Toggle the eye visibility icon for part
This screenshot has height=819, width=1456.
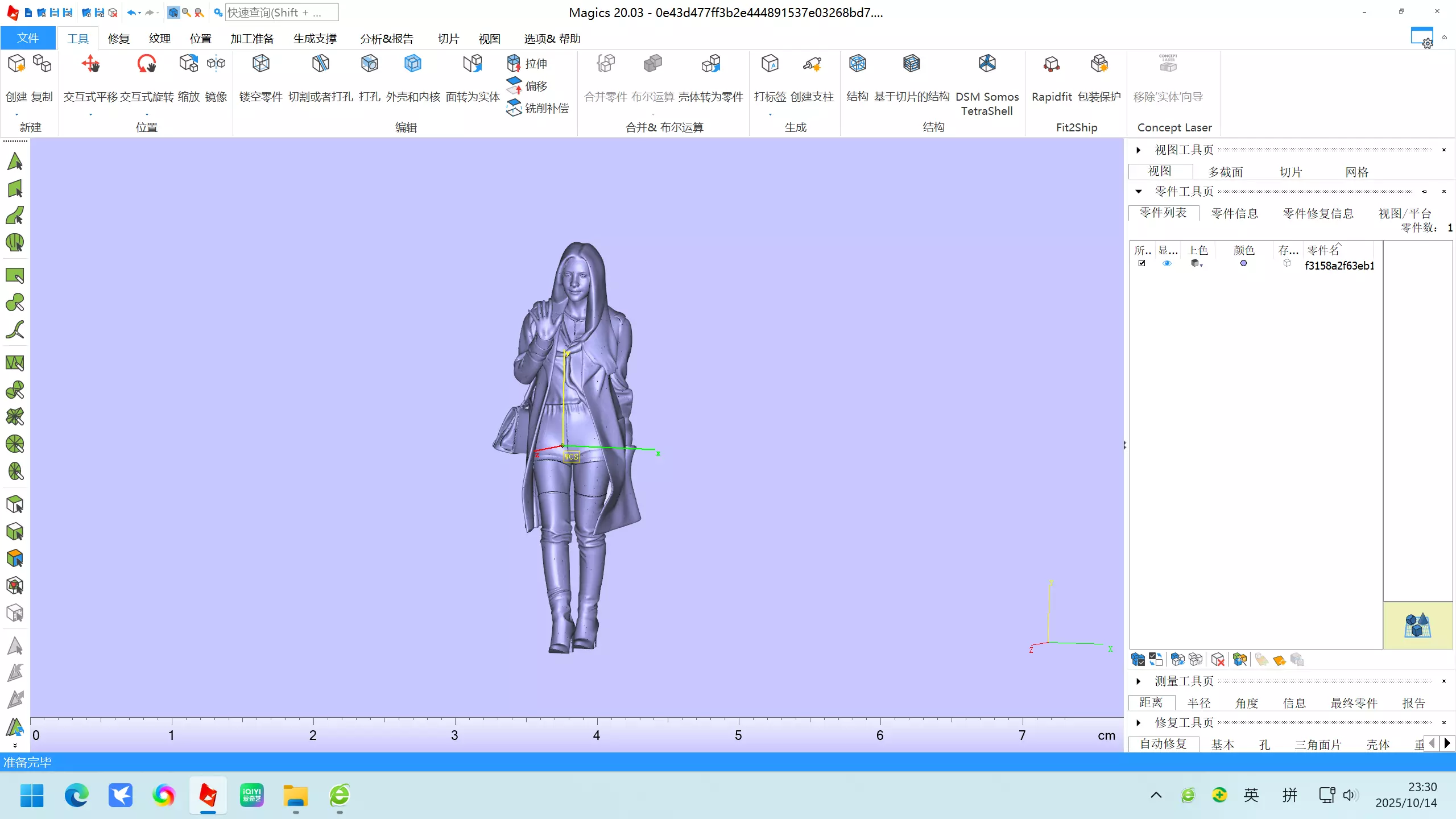tap(1167, 263)
